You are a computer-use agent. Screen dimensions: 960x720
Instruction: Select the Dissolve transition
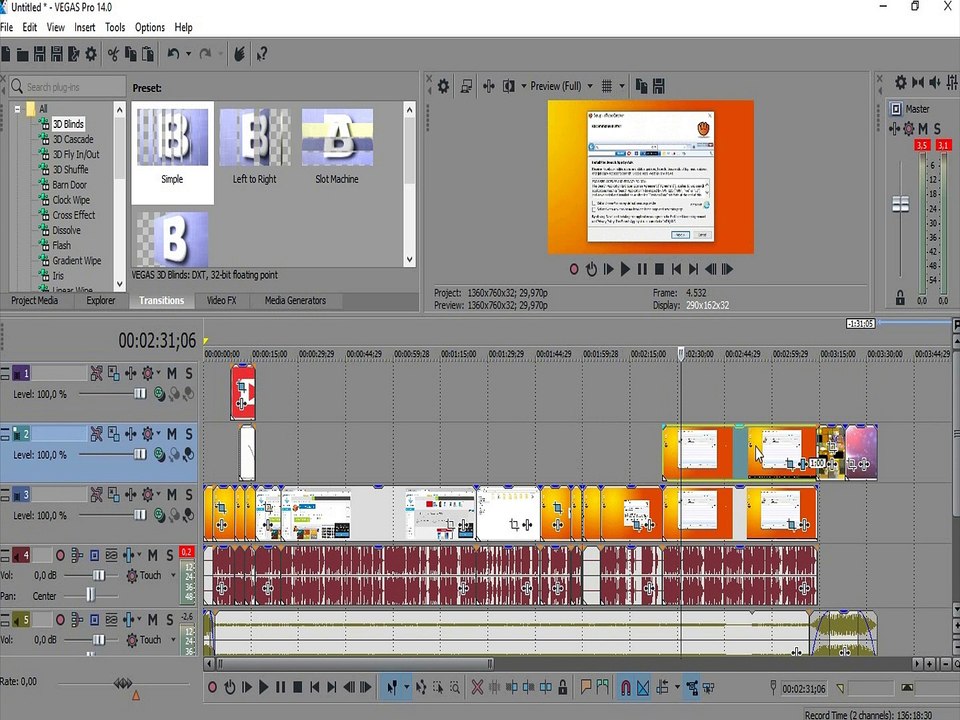pos(66,230)
